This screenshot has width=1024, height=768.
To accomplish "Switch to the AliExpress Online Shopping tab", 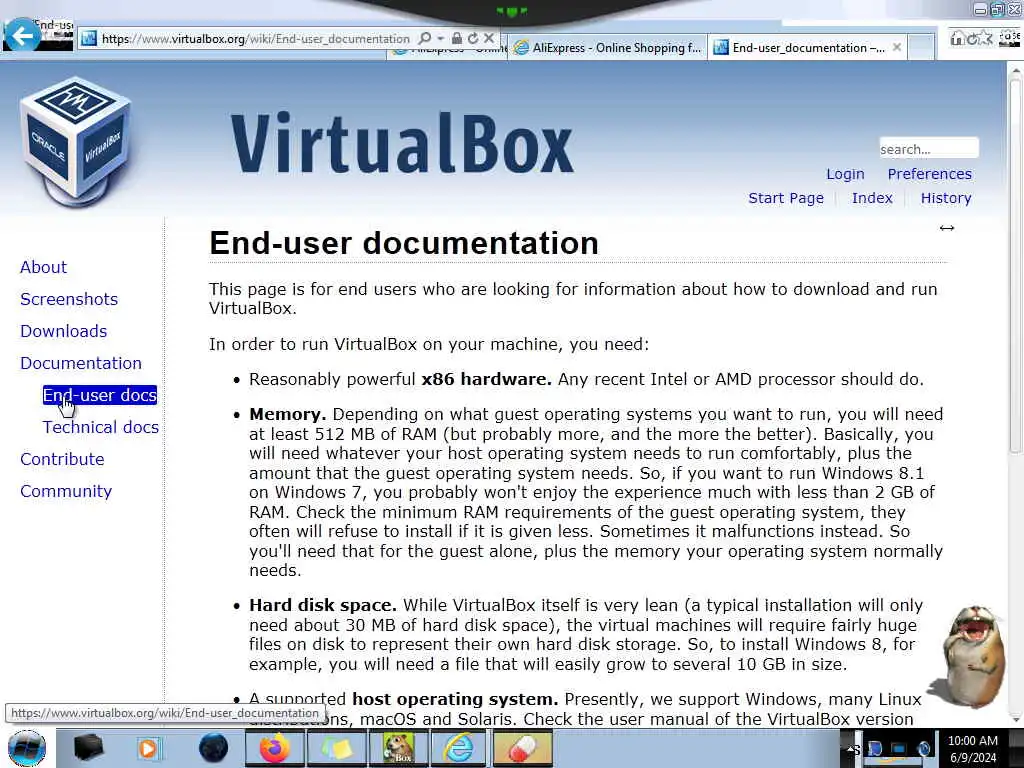I will click(607, 48).
